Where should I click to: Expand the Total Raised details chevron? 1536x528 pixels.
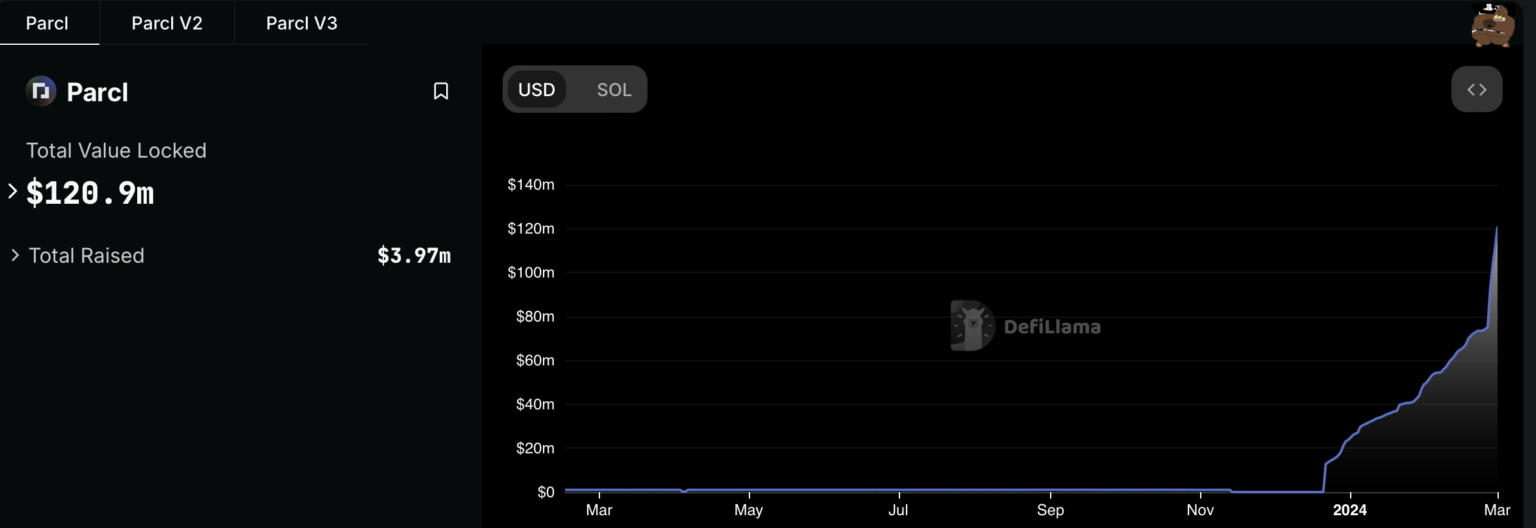(x=15, y=256)
